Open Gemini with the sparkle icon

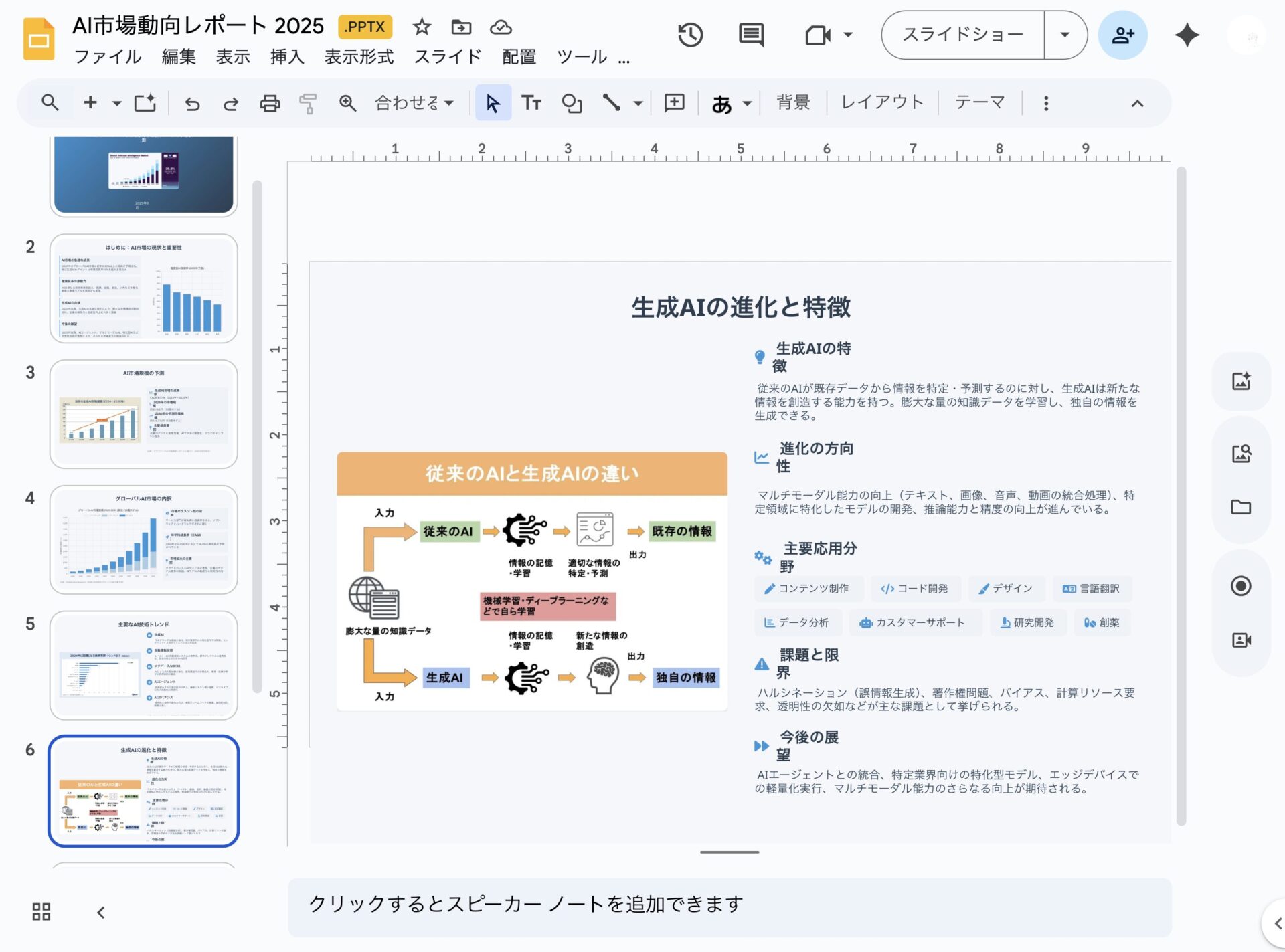[1186, 35]
